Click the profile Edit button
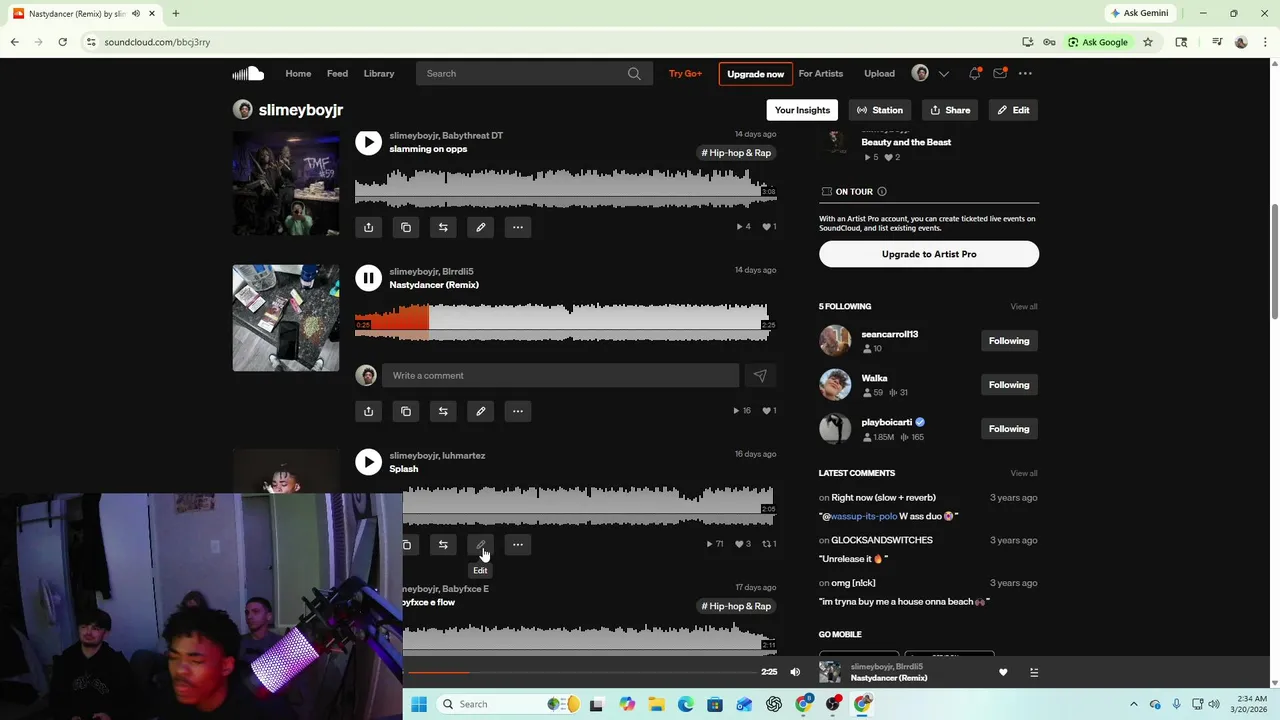This screenshot has height=720, width=1280. (1013, 110)
